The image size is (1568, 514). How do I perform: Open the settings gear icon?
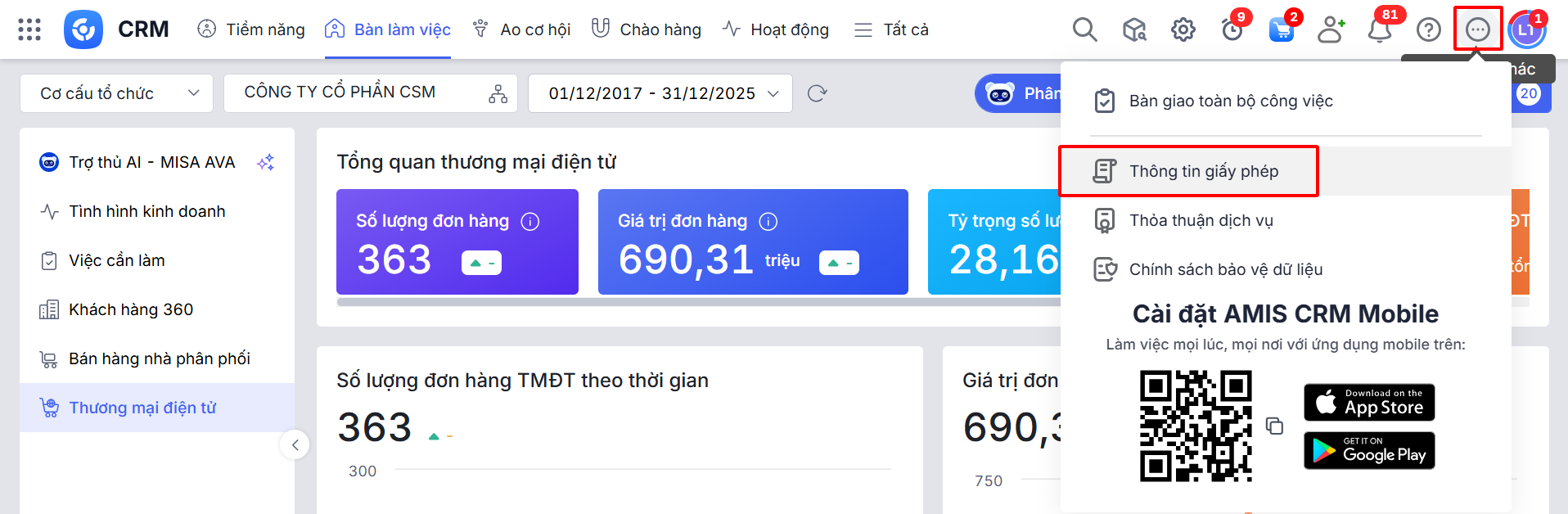click(x=1183, y=29)
